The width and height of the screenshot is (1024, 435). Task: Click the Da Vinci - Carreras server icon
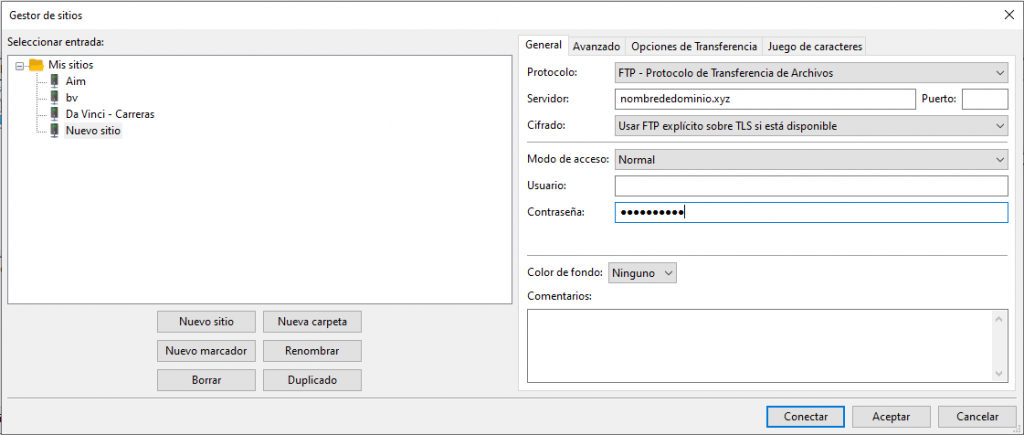tap(55, 114)
